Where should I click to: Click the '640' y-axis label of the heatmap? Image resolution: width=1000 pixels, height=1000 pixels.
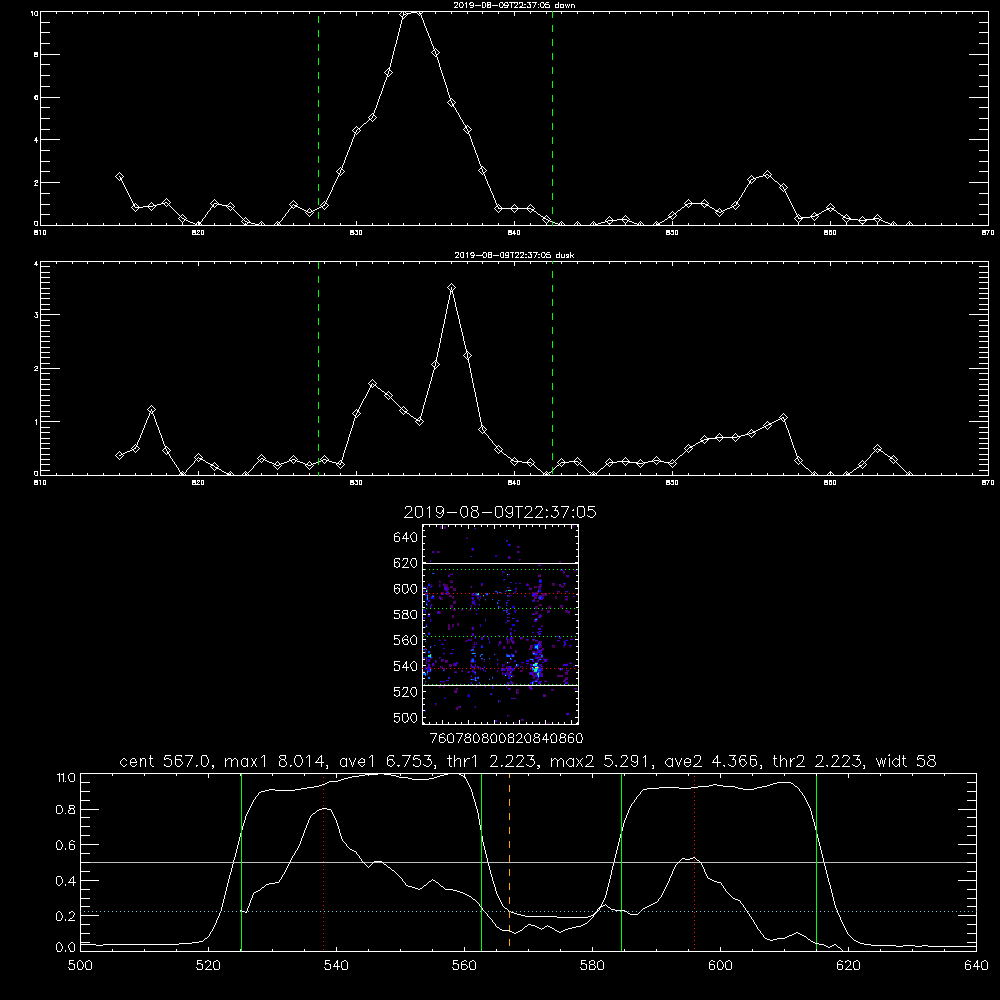click(406, 537)
